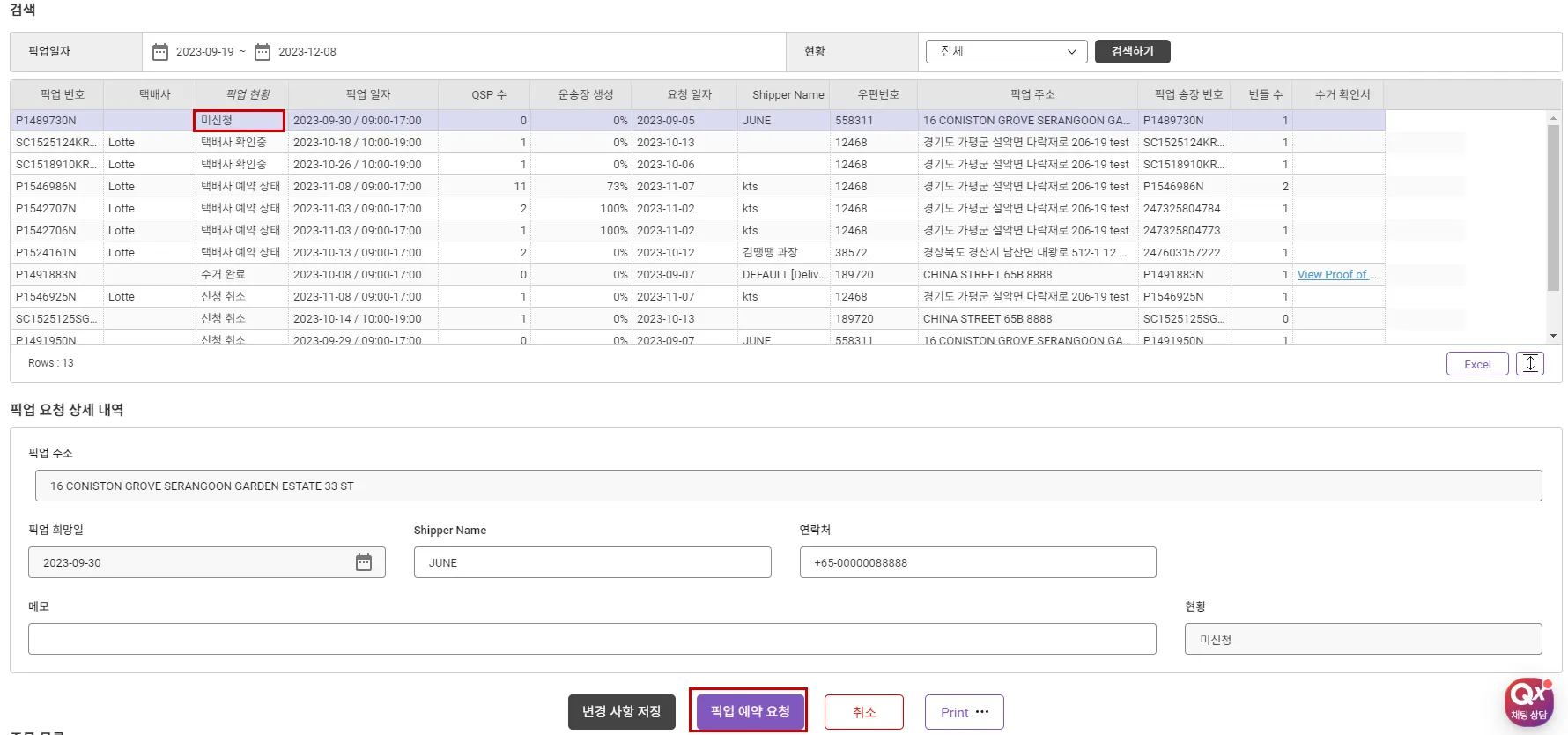1568x735 pixels.
Task: Click the Shipper Name input field
Action: point(593,562)
